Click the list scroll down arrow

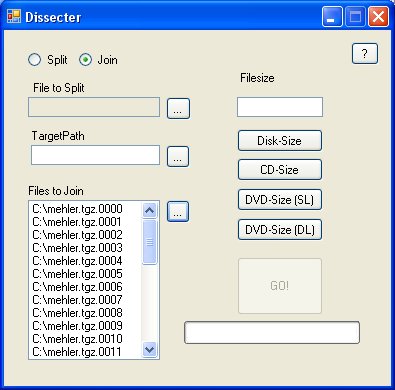pyautogui.click(x=149, y=350)
